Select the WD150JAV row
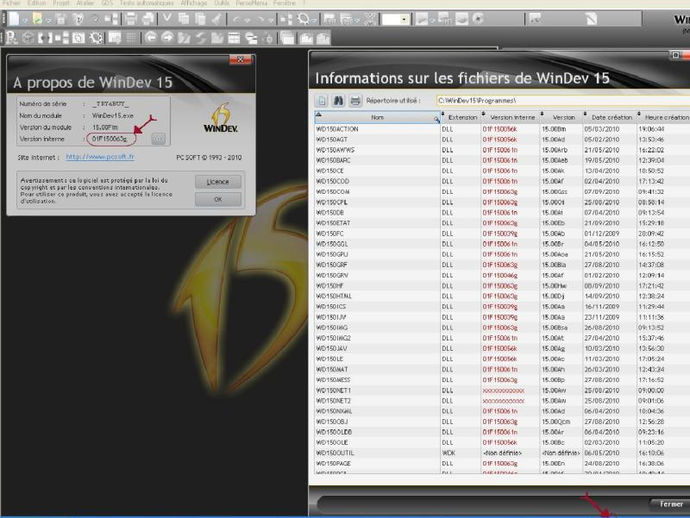 pos(502,349)
